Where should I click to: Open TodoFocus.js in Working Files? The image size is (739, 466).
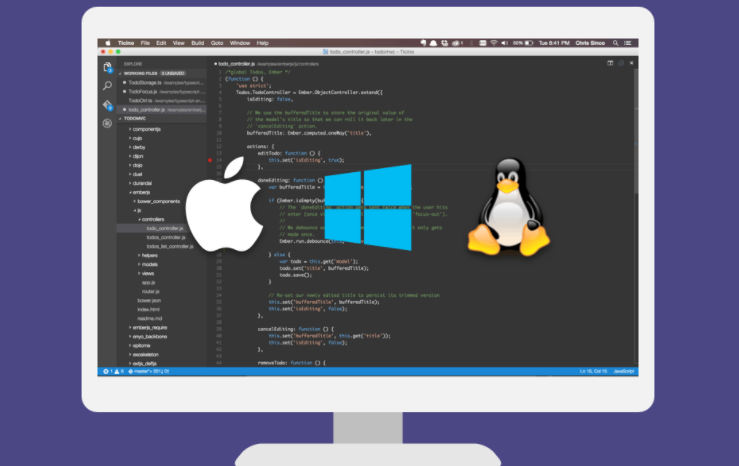[x=162, y=91]
